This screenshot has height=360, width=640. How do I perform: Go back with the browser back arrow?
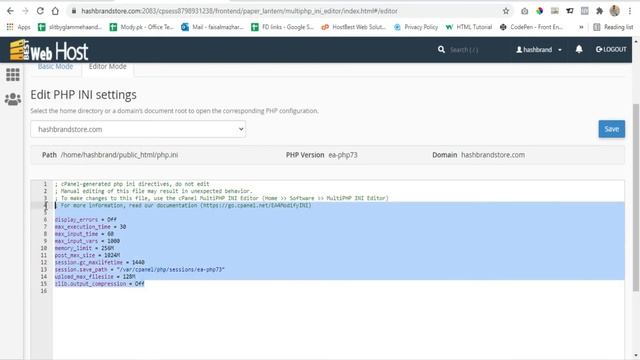click(x=10, y=11)
